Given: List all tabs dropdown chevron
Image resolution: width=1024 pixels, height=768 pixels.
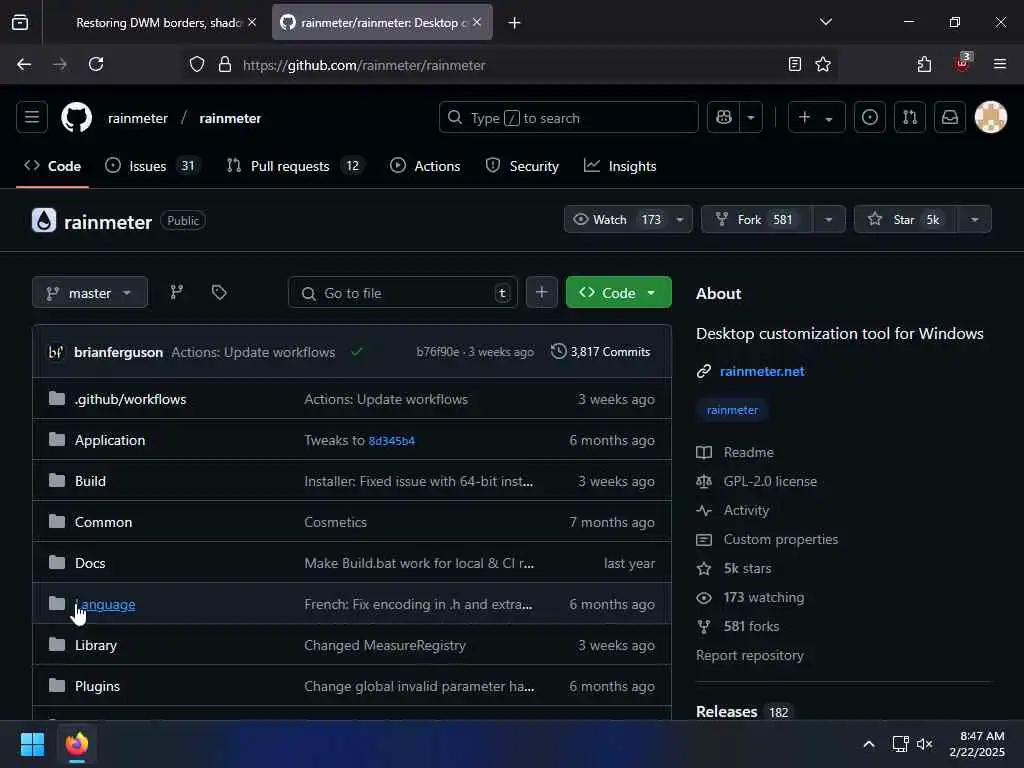Looking at the screenshot, I should tap(826, 22).
